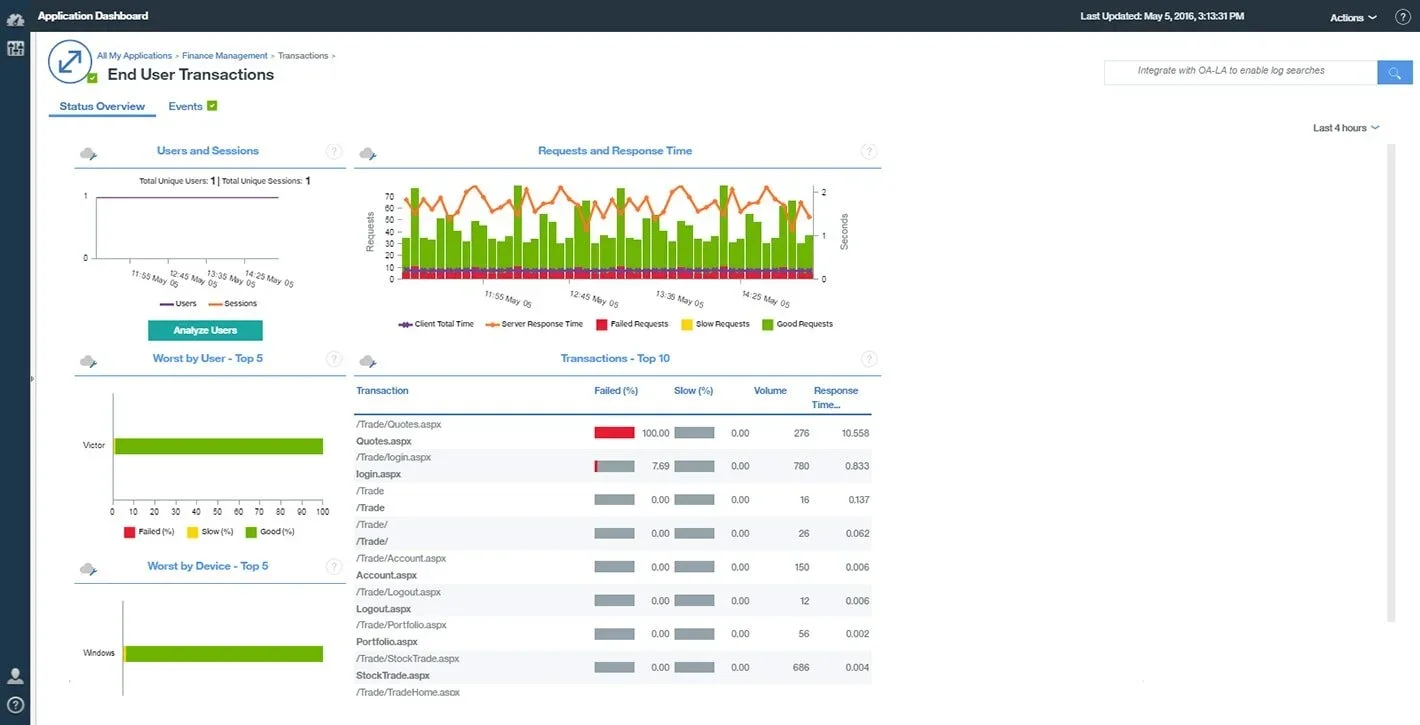Open the Actions dropdown menu
This screenshot has width=1420, height=725.
pyautogui.click(x=1353, y=17)
